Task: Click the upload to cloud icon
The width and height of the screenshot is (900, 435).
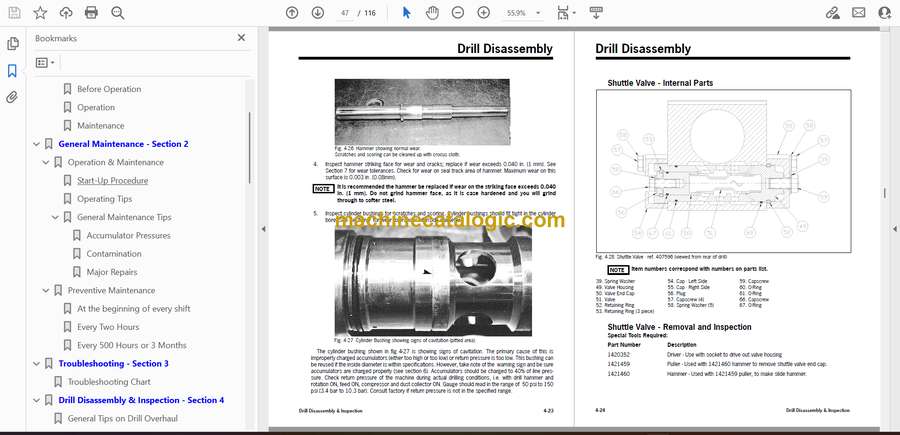Action: pos(66,13)
